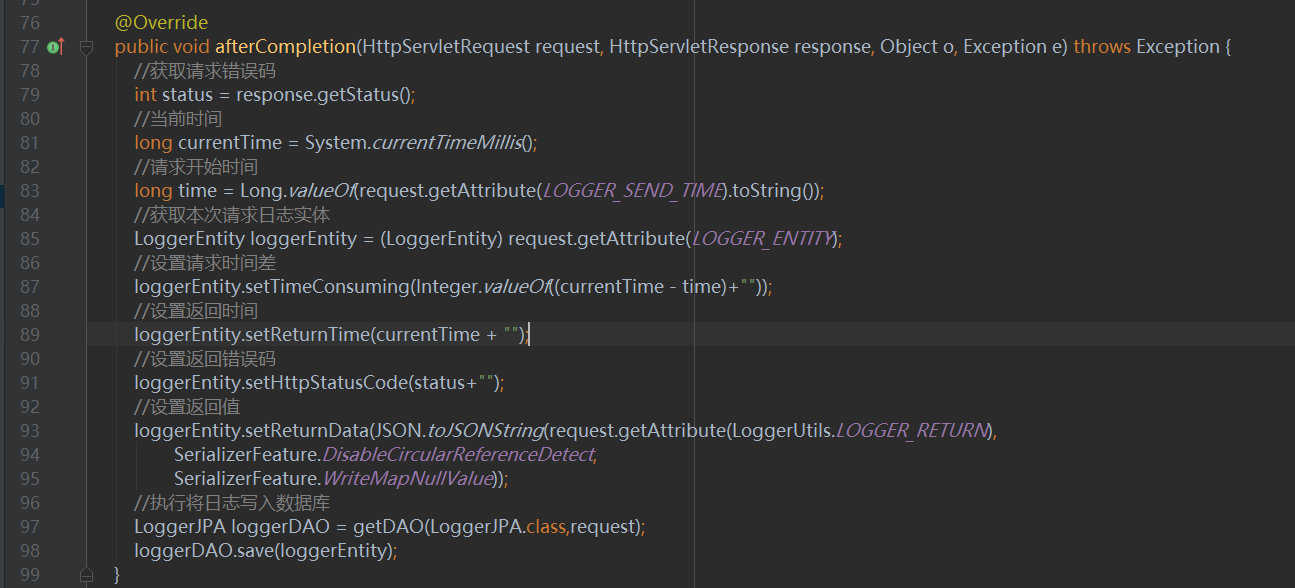This screenshot has width=1295, height=588.
Task: Click the setReturnData method call
Action: (307, 431)
